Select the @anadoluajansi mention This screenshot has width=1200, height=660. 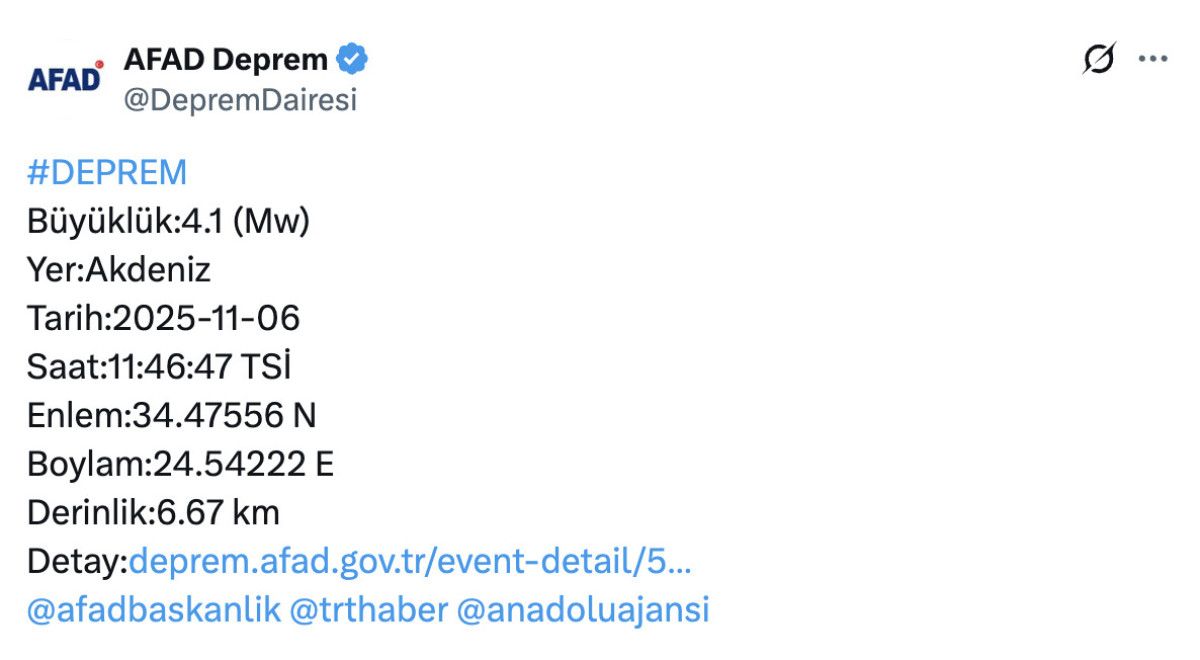click(x=582, y=610)
